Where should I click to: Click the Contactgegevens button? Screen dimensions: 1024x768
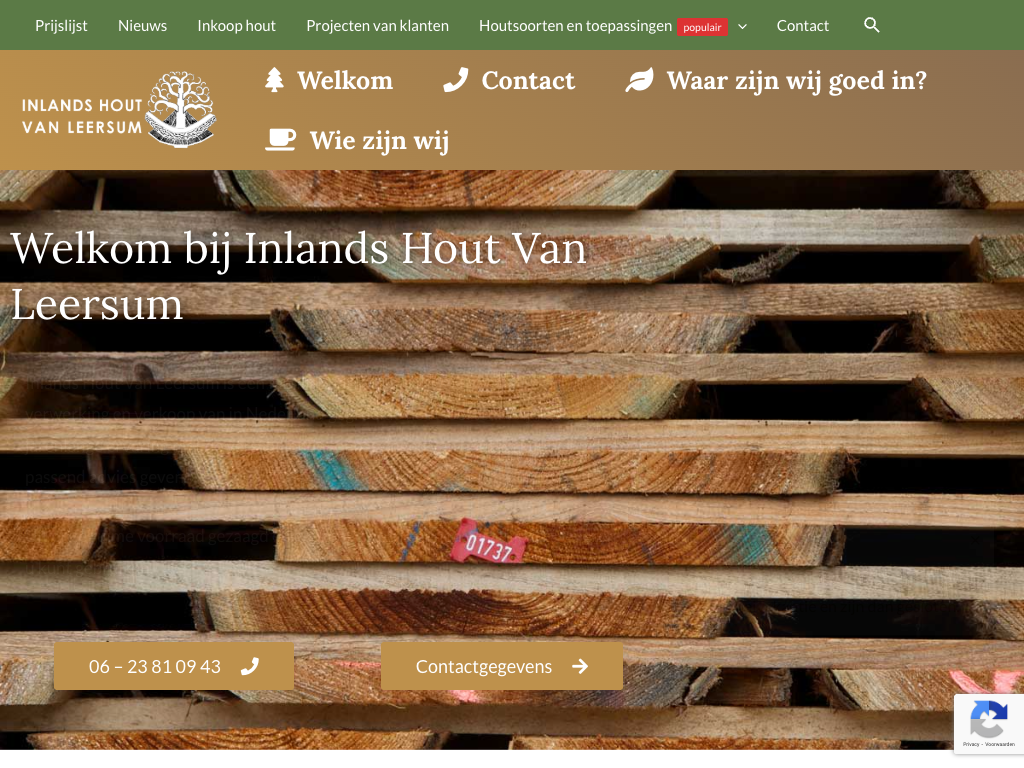502,666
